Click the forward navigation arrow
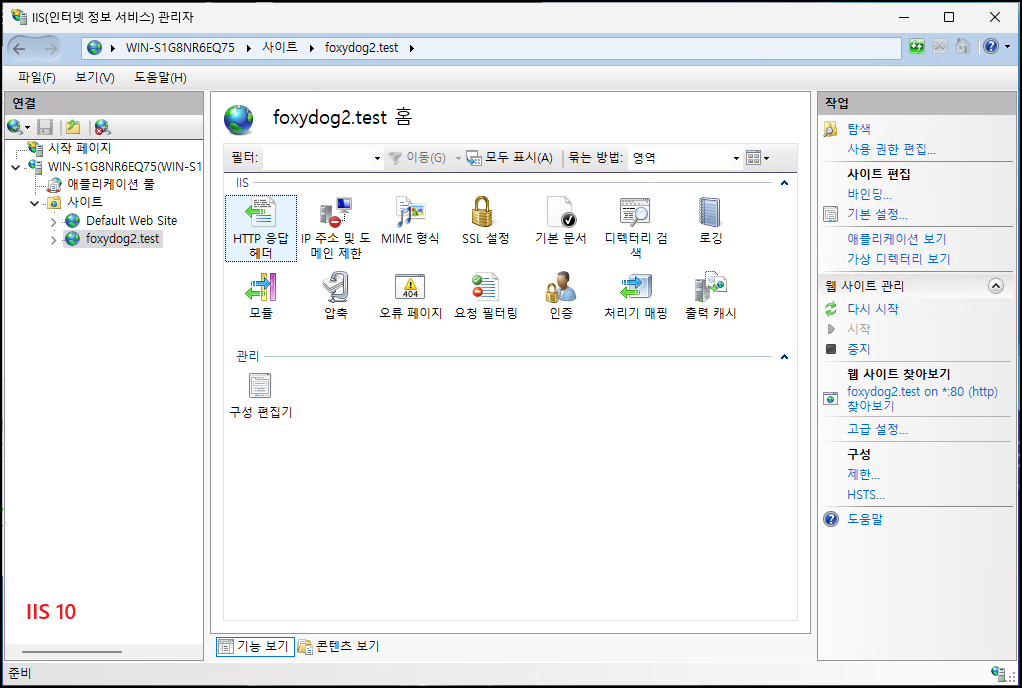Image resolution: width=1022 pixels, height=688 pixels. 50,48
